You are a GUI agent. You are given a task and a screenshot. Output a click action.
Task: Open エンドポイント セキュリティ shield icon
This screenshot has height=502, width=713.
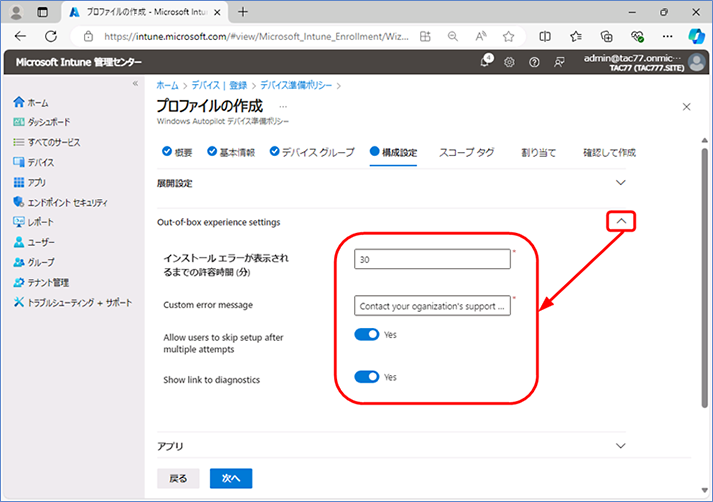coord(19,202)
